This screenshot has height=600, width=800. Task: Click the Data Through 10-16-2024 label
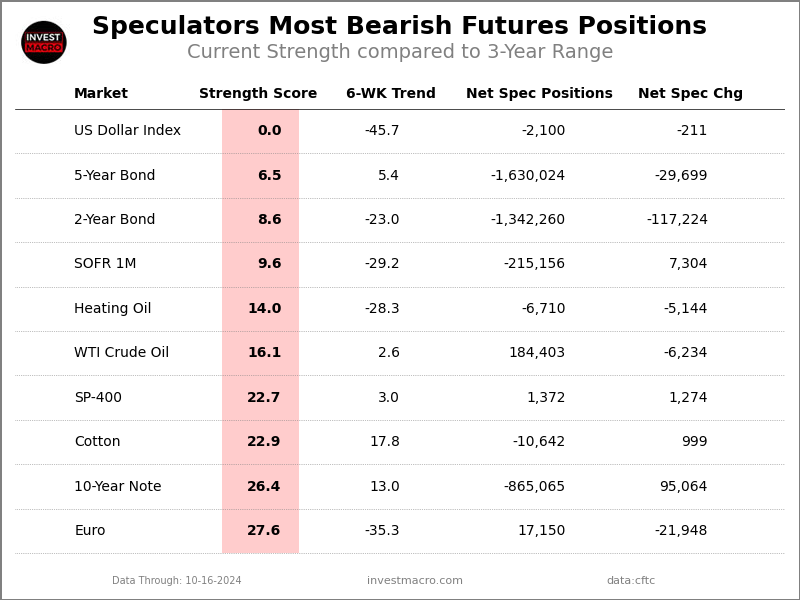(177, 581)
